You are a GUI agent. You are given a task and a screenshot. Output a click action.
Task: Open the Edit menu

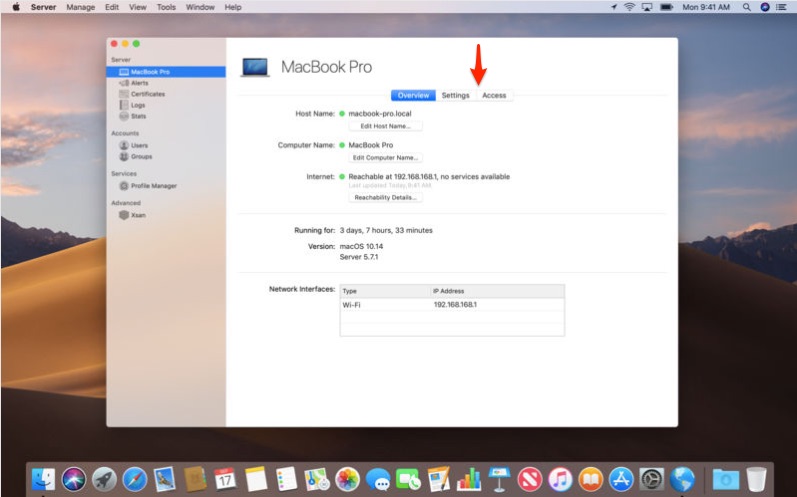click(112, 7)
